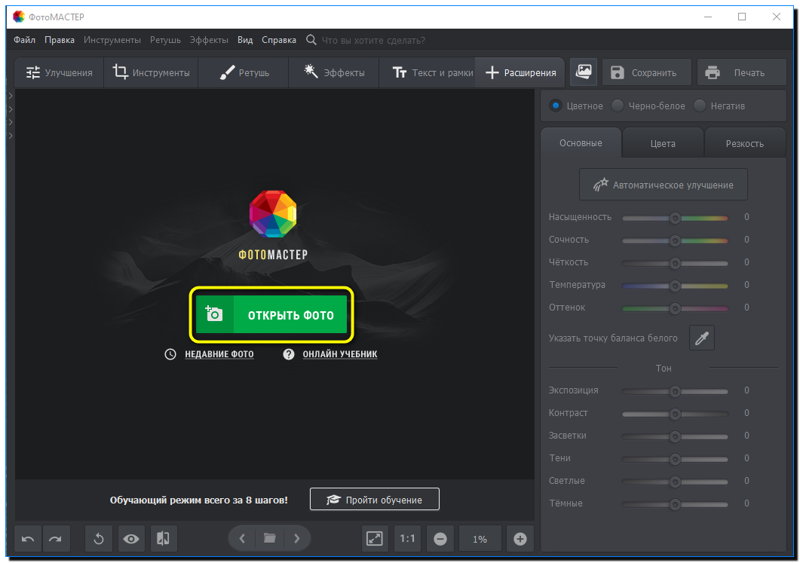Open the Ретушь toolbar section
The height and width of the screenshot is (563, 800).
pyautogui.click(x=244, y=72)
